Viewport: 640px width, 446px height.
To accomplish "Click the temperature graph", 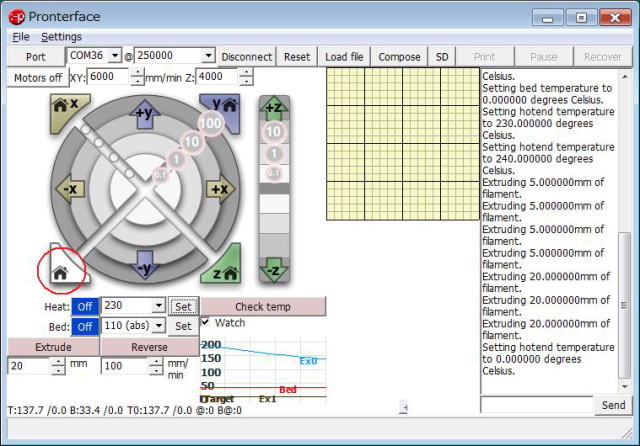I will (263, 370).
